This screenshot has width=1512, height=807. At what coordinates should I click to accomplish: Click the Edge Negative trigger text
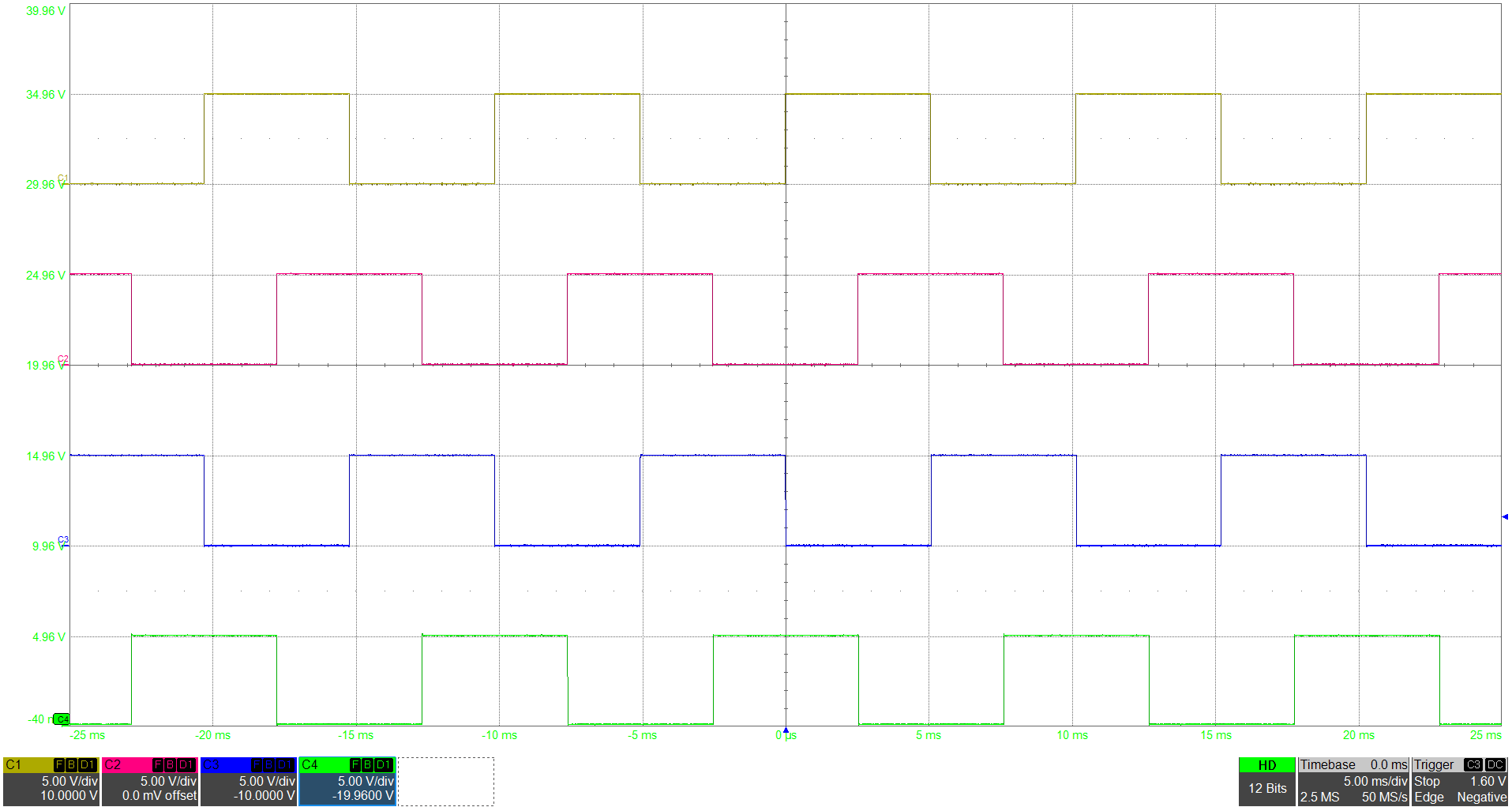[1457, 797]
